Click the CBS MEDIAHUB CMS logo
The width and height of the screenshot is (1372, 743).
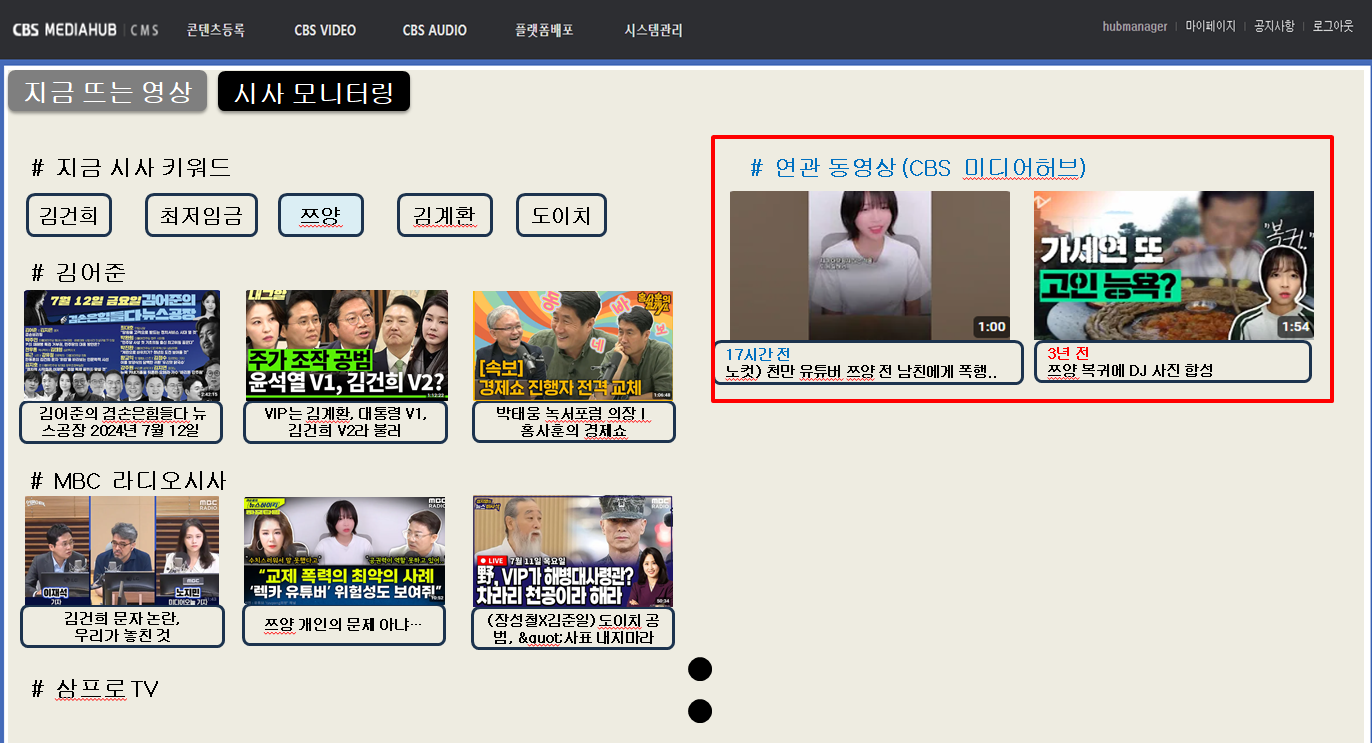[86, 30]
